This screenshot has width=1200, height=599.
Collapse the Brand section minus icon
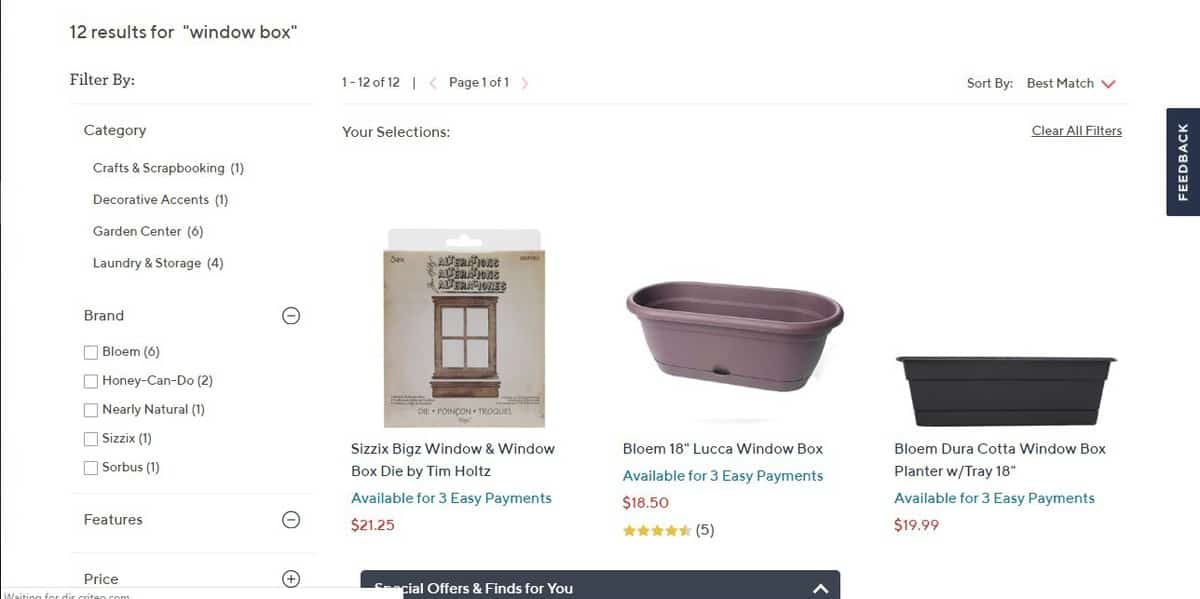point(290,315)
